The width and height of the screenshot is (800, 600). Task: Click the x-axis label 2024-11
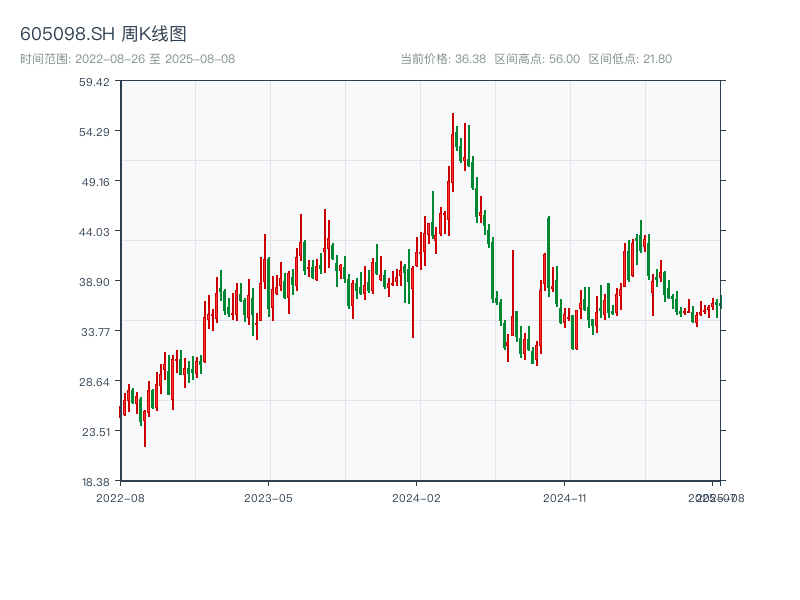[x=564, y=498]
